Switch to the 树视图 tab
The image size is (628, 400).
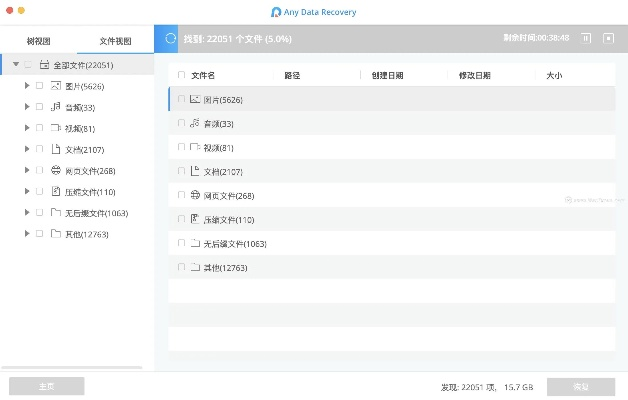tap(39, 41)
